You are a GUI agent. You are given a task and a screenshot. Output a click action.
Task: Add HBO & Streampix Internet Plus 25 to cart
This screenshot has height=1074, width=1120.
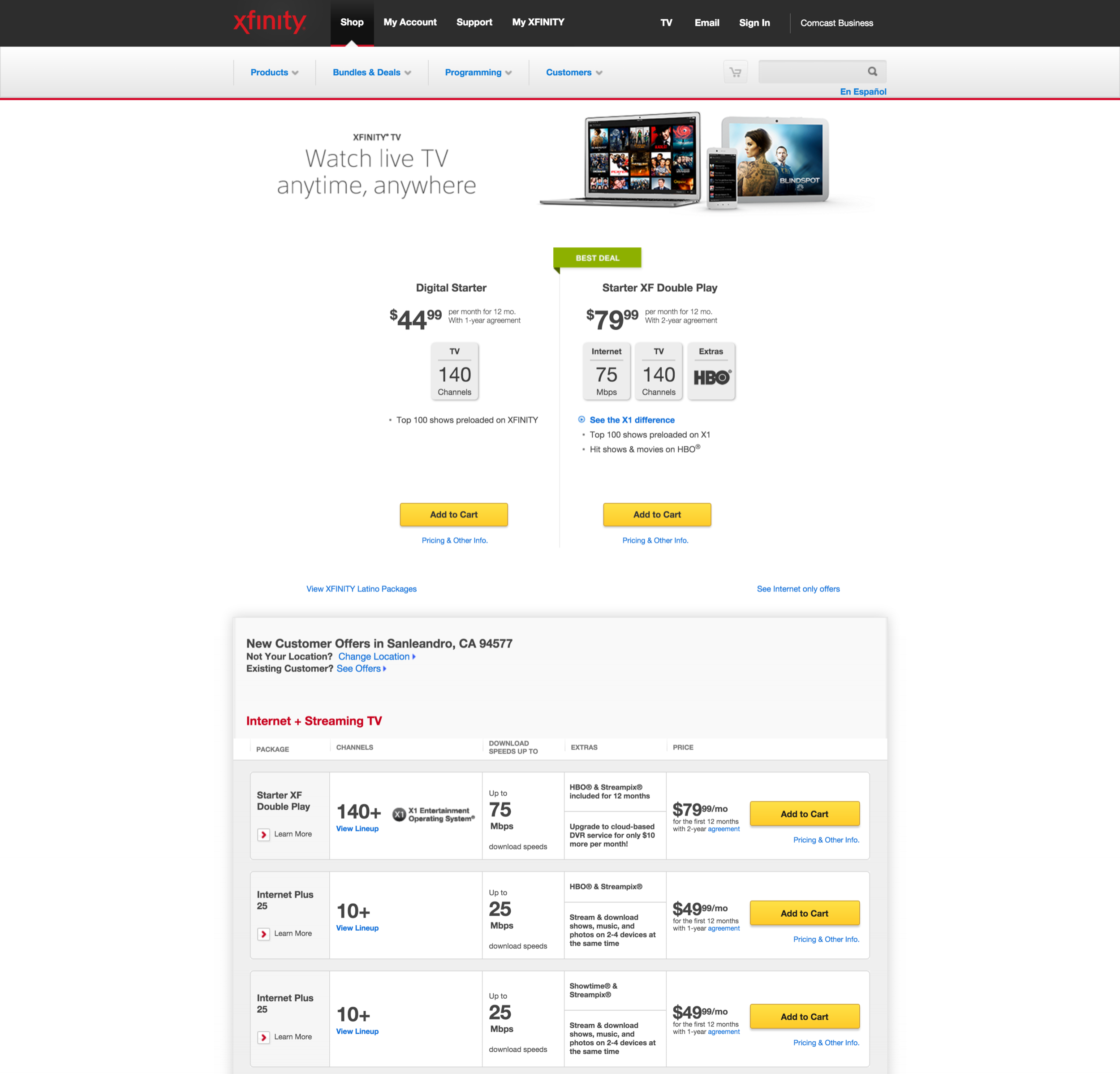pos(804,914)
